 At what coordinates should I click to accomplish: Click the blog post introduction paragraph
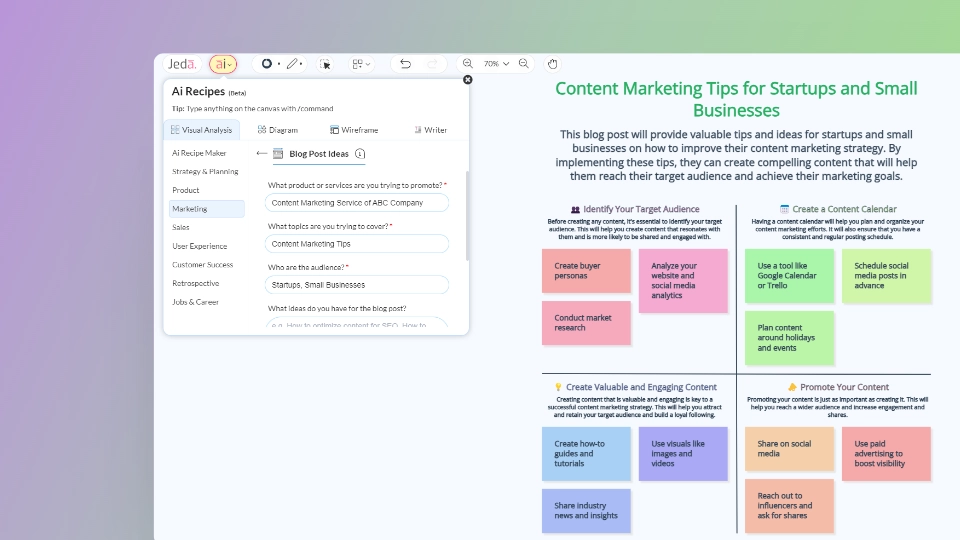pyautogui.click(x=736, y=155)
